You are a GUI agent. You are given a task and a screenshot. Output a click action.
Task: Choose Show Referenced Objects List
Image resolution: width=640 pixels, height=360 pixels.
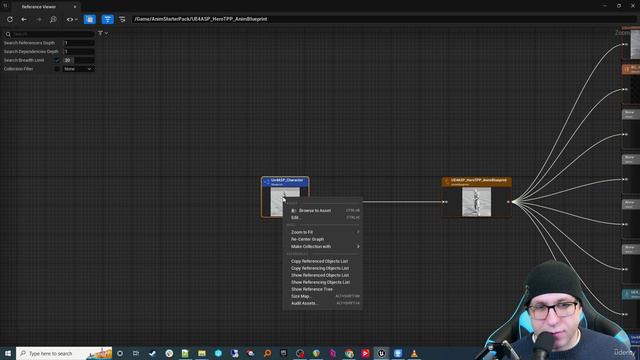pos(322,275)
